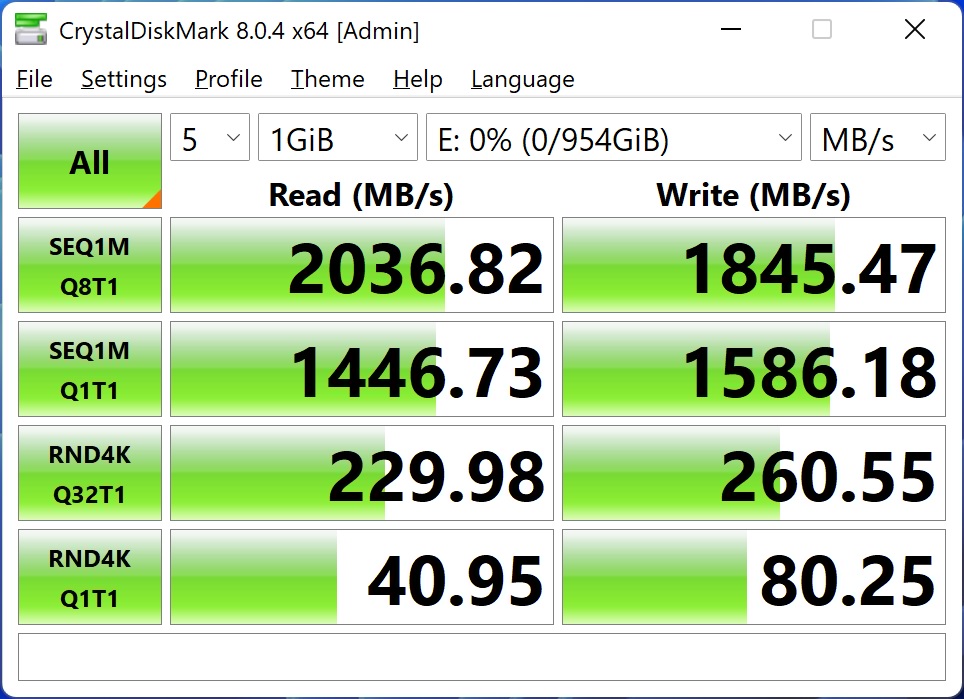Image resolution: width=964 pixels, height=699 pixels.
Task: Click the RND4K Q1T1 write value 80.25
Action: [x=754, y=577]
